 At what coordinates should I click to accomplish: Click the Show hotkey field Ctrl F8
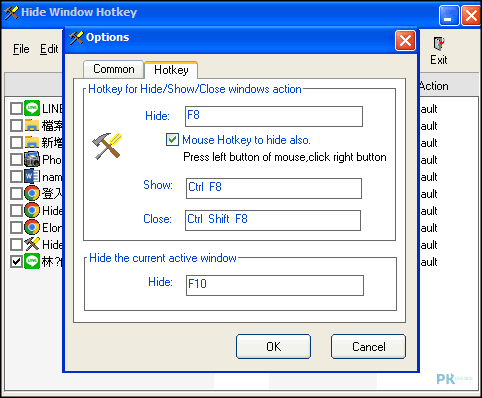click(x=274, y=188)
